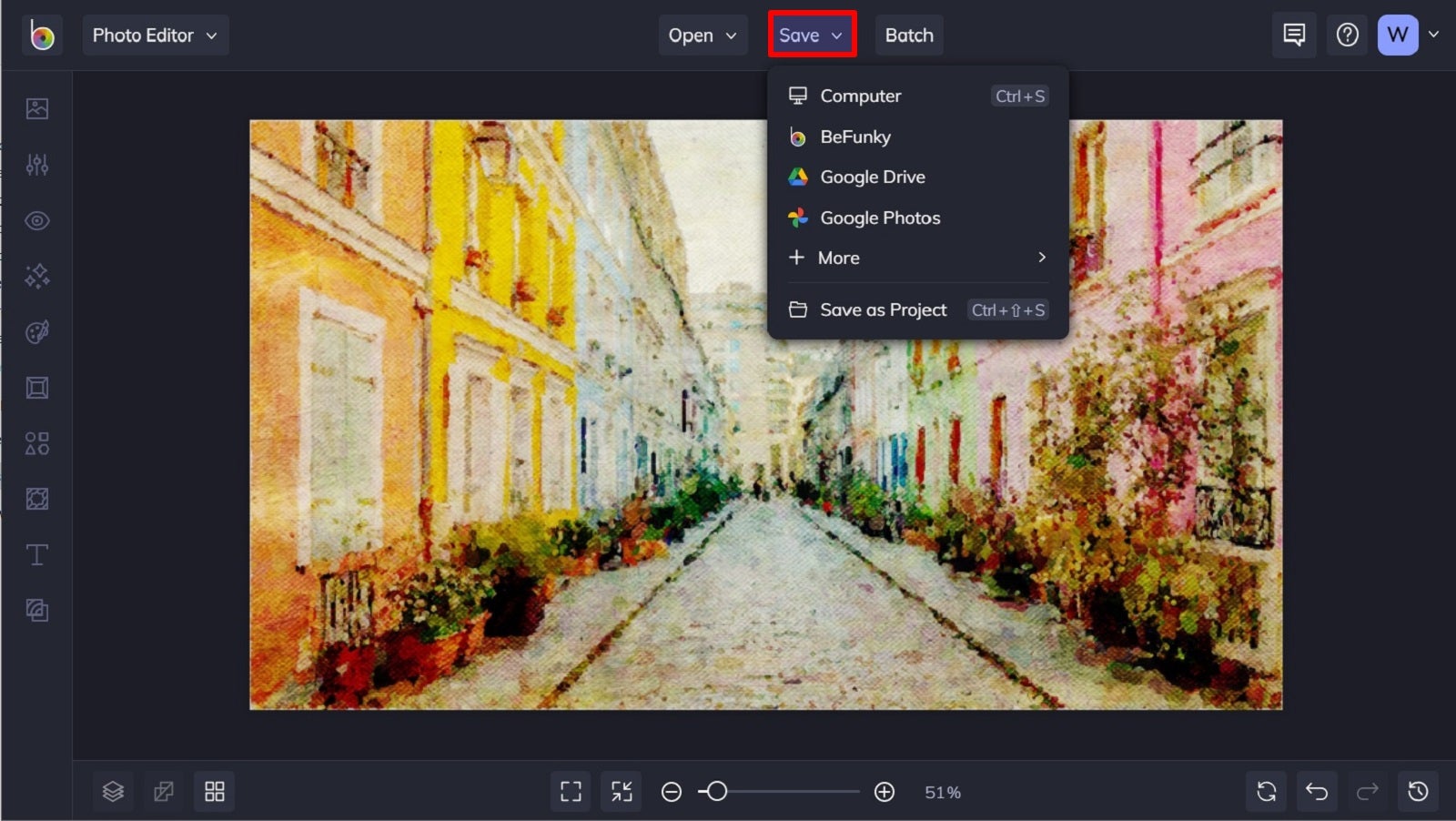This screenshot has width=1456, height=821.
Task: Open the Graphics shapes panel
Action: 36,443
